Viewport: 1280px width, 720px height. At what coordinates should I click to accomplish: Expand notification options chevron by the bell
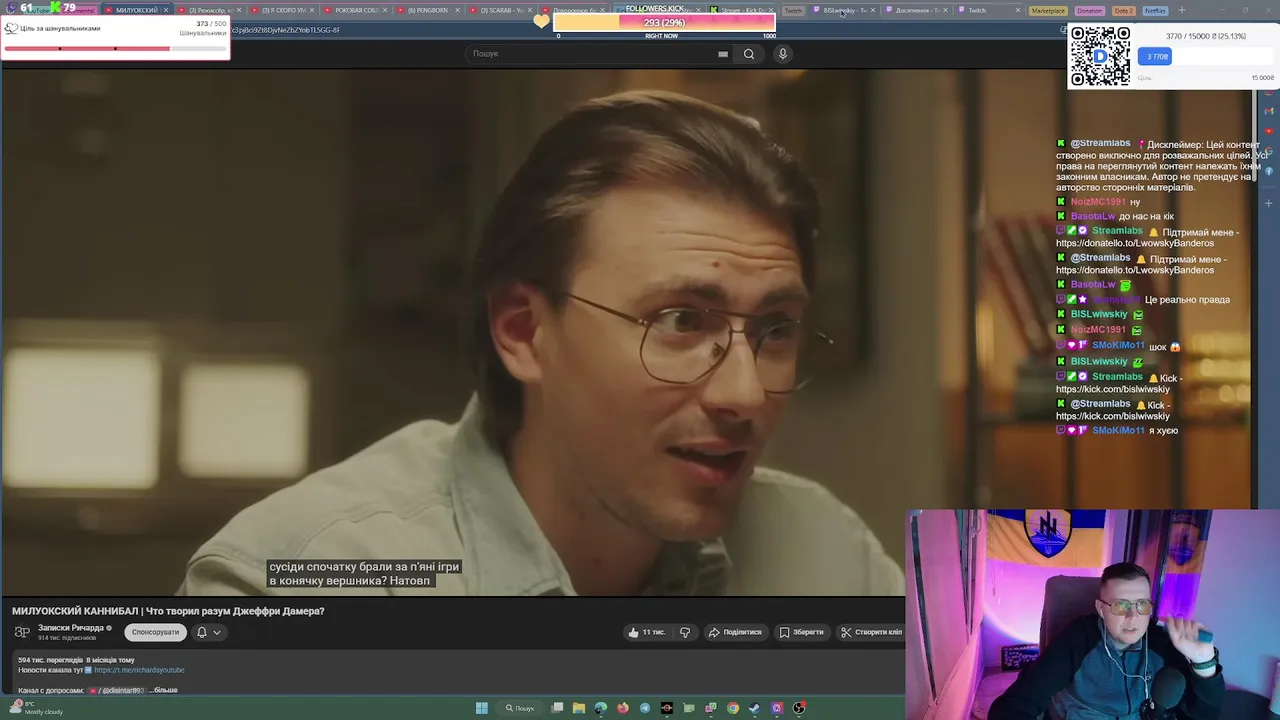point(216,632)
